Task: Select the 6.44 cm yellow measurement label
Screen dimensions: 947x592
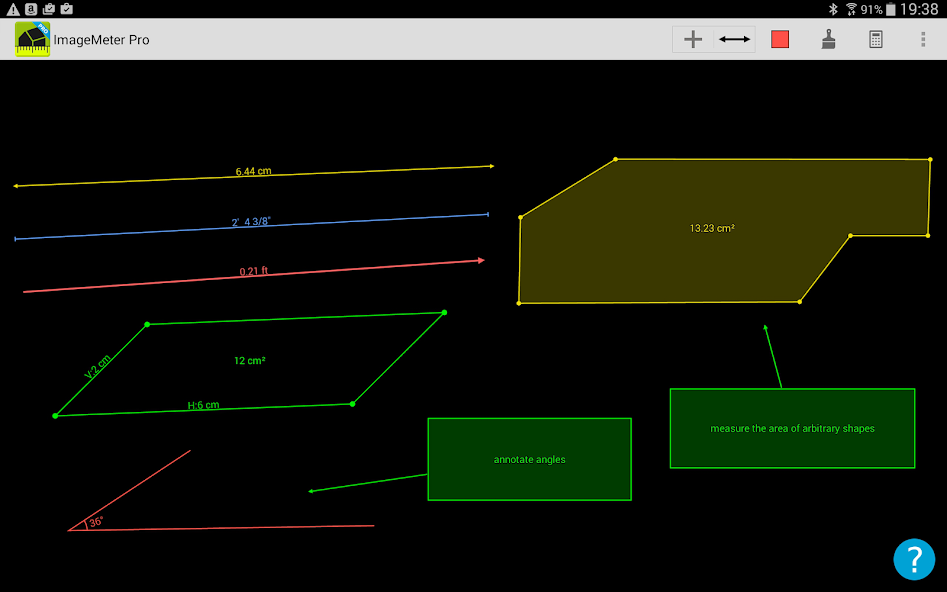Action: point(253,172)
